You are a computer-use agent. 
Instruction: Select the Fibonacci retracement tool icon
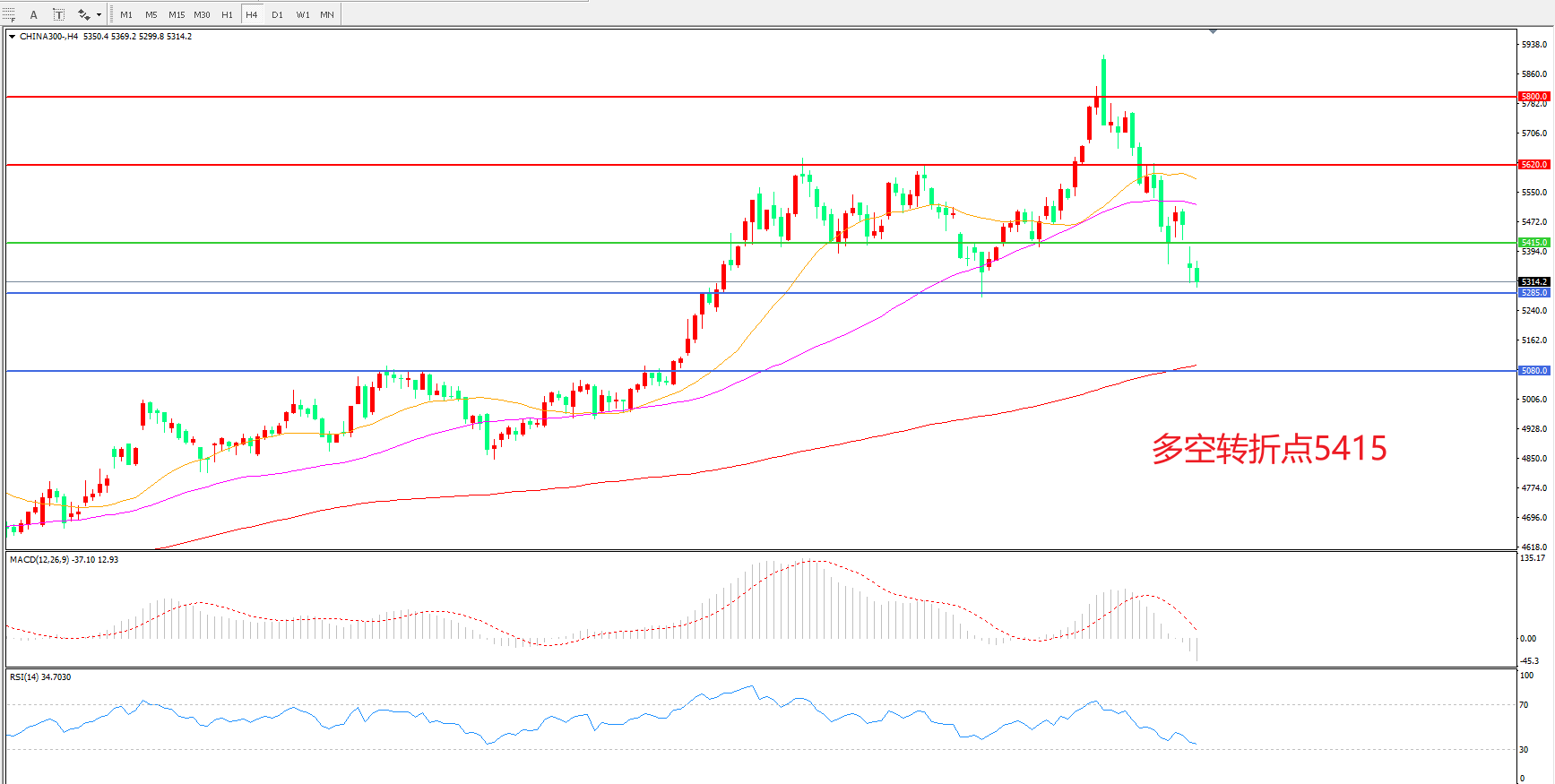tap(9, 14)
